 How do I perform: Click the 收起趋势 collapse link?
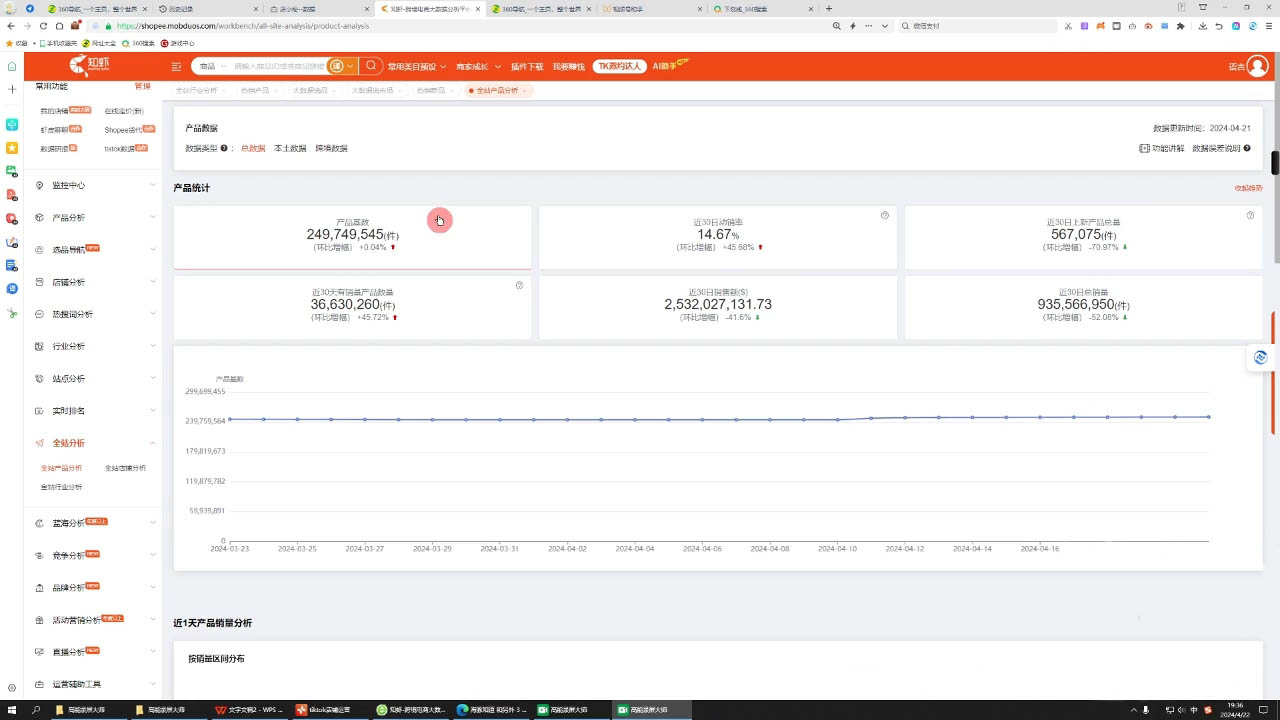pyautogui.click(x=1247, y=187)
